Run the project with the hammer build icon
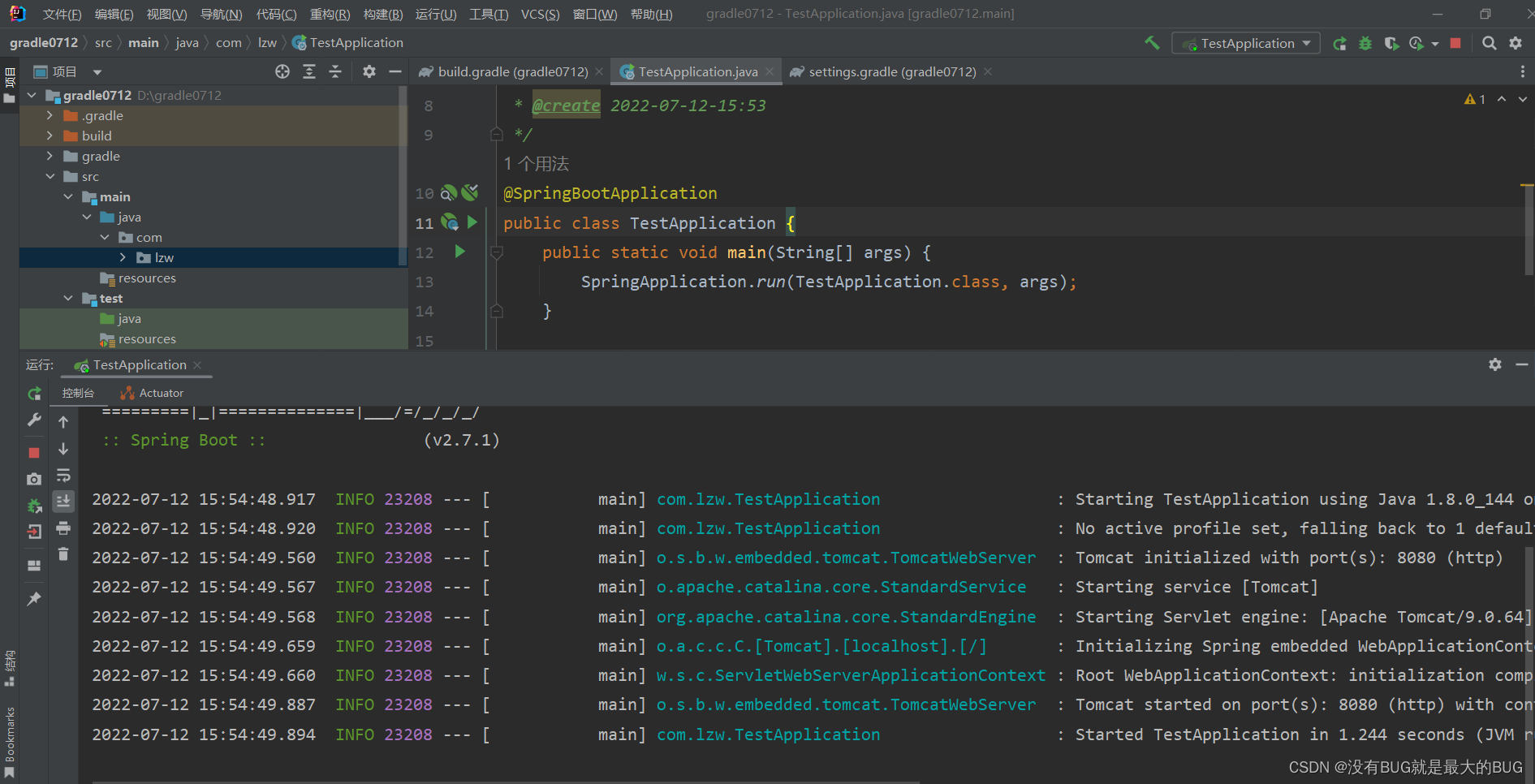 click(1152, 42)
